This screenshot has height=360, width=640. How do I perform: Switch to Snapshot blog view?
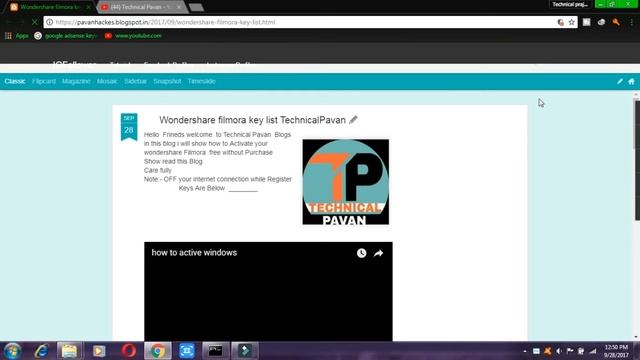[167, 81]
